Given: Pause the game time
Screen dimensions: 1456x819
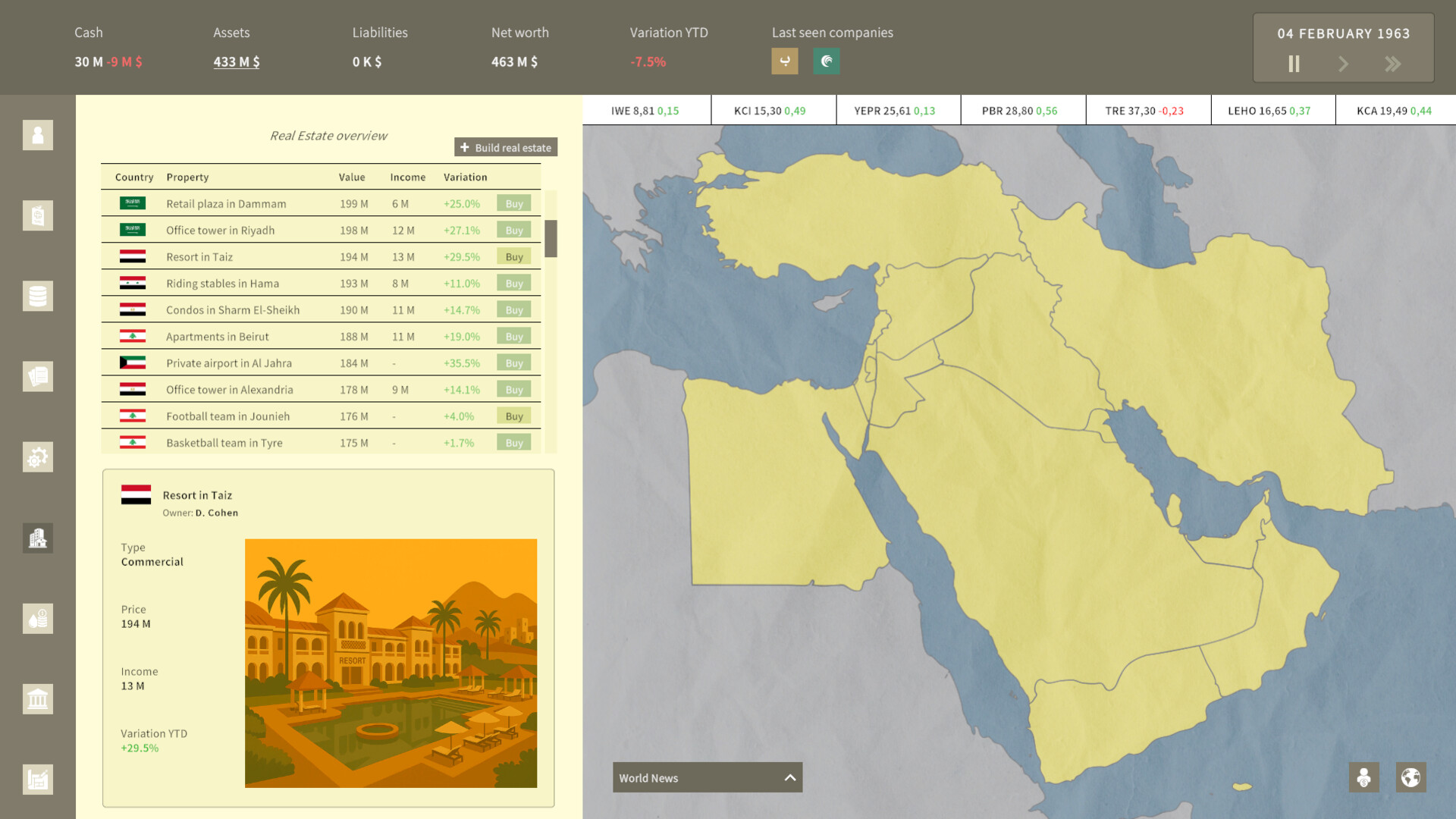Looking at the screenshot, I should click(x=1294, y=64).
